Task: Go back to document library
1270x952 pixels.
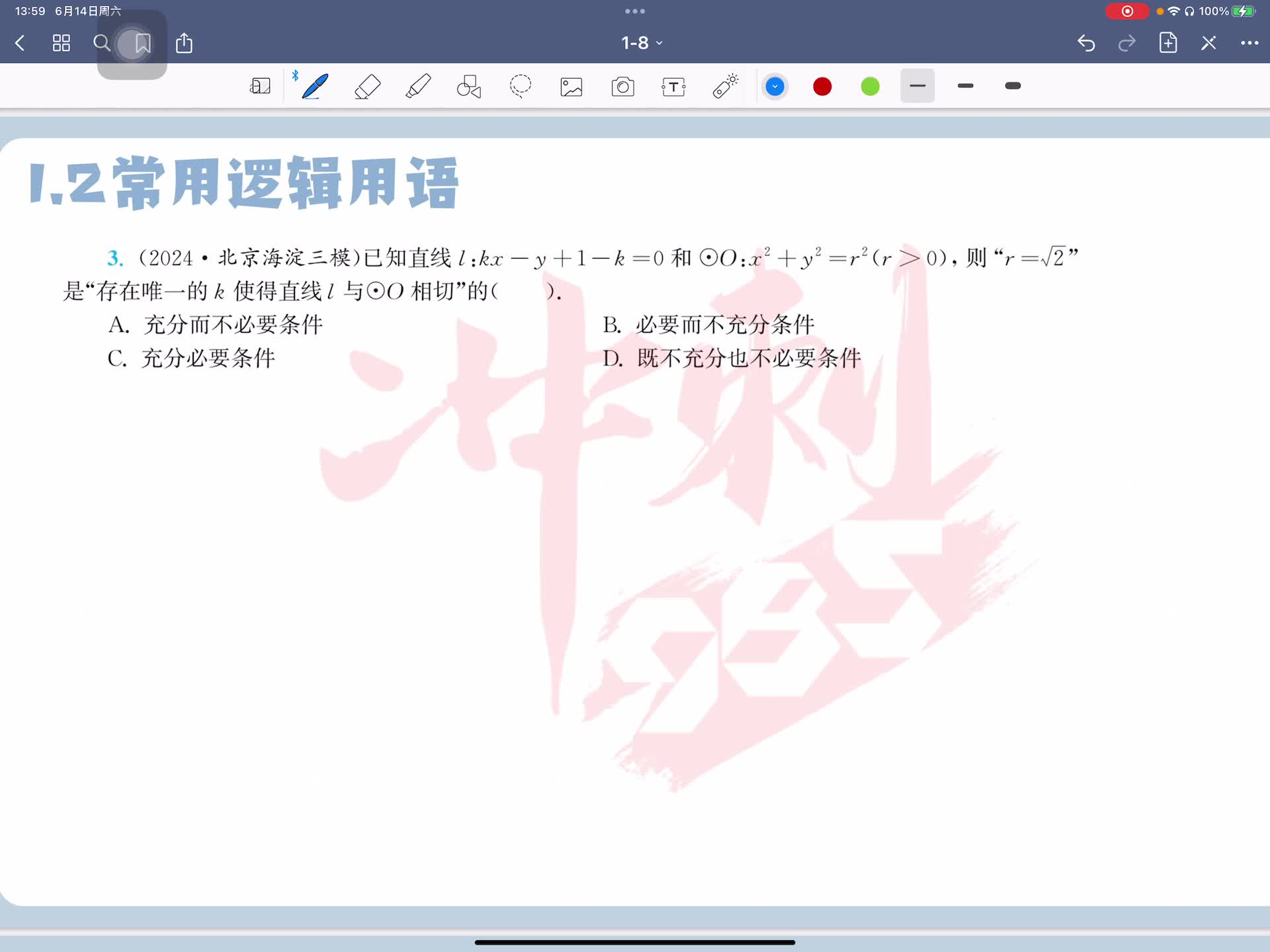Action: tap(20, 44)
